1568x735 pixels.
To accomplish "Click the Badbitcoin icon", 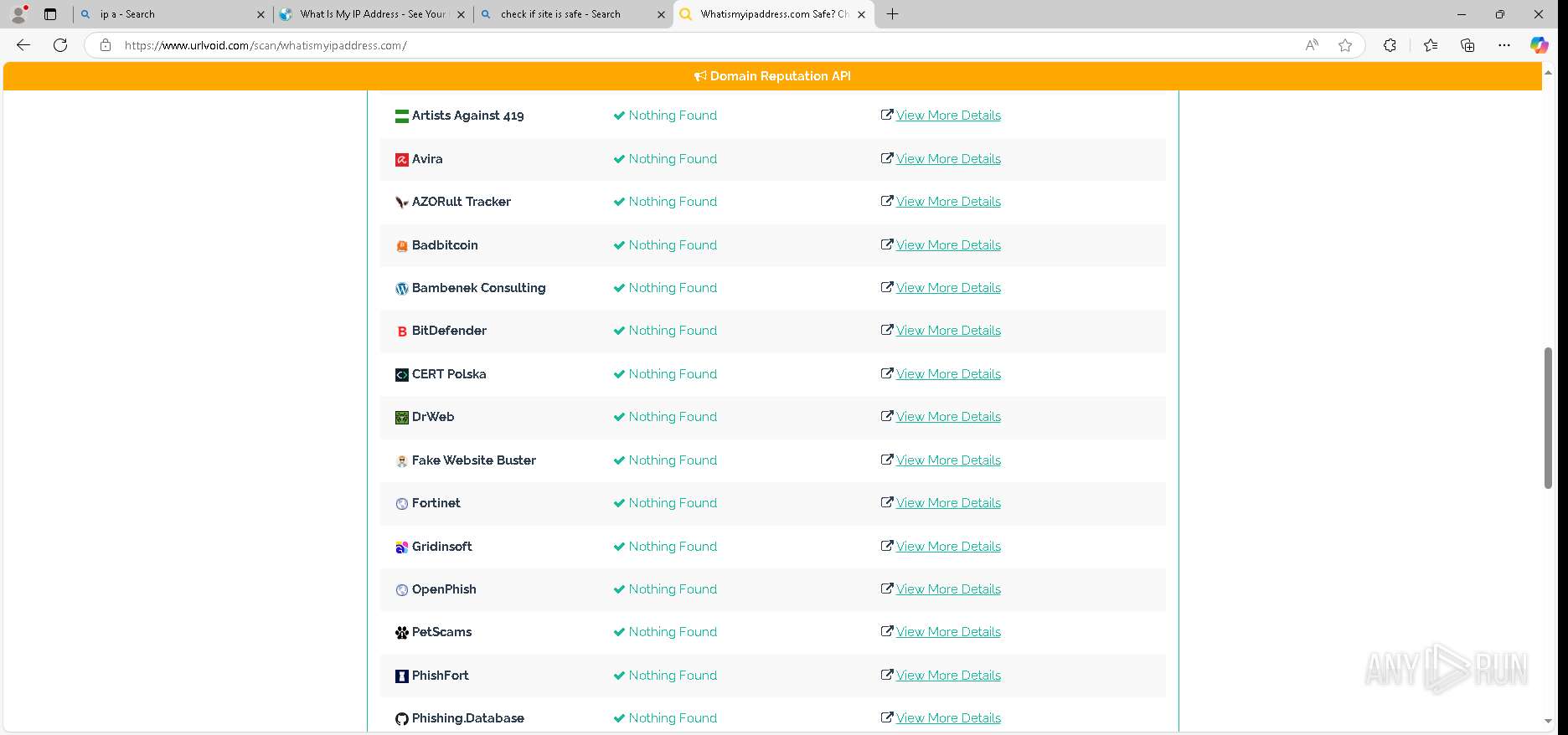I will click(402, 246).
